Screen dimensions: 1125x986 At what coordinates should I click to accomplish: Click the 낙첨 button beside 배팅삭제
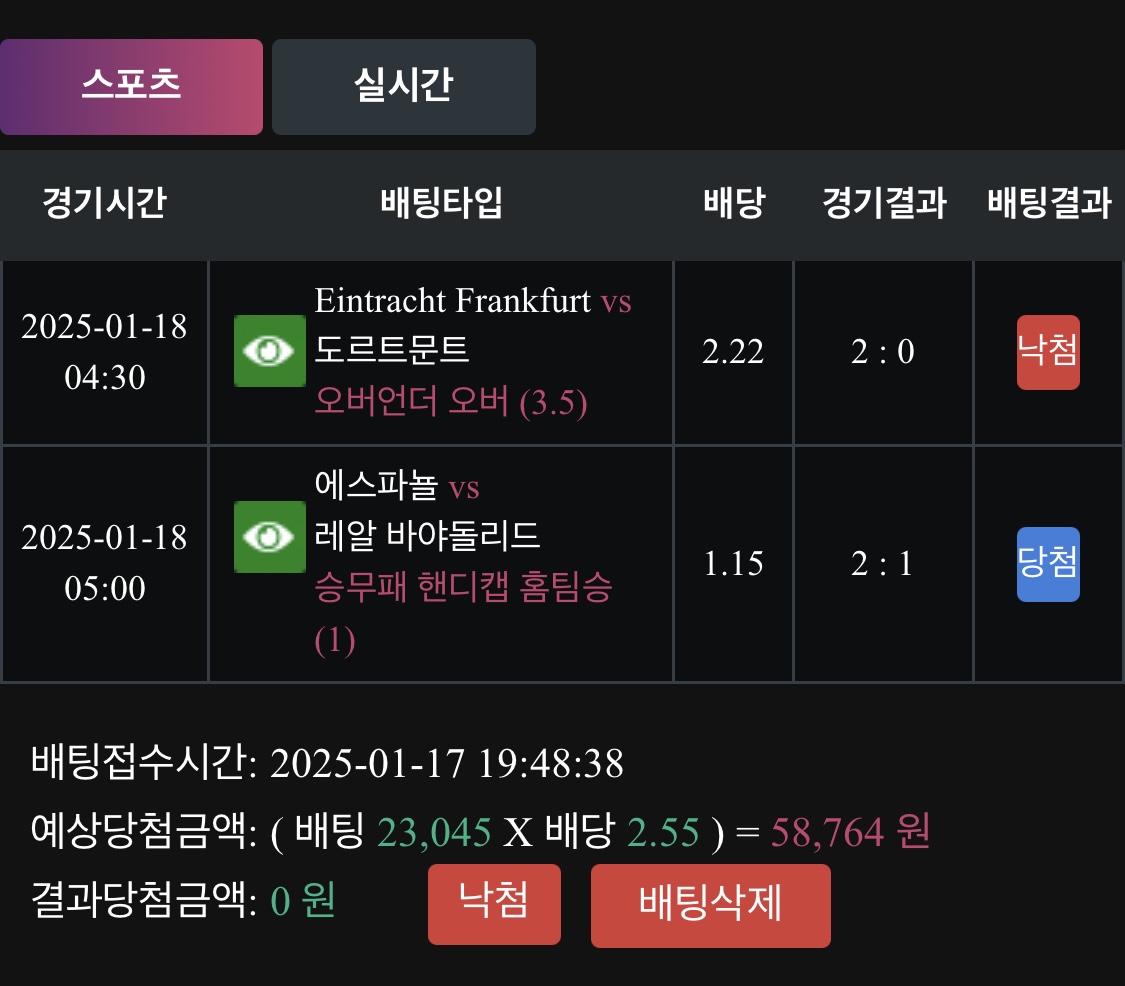click(x=494, y=904)
